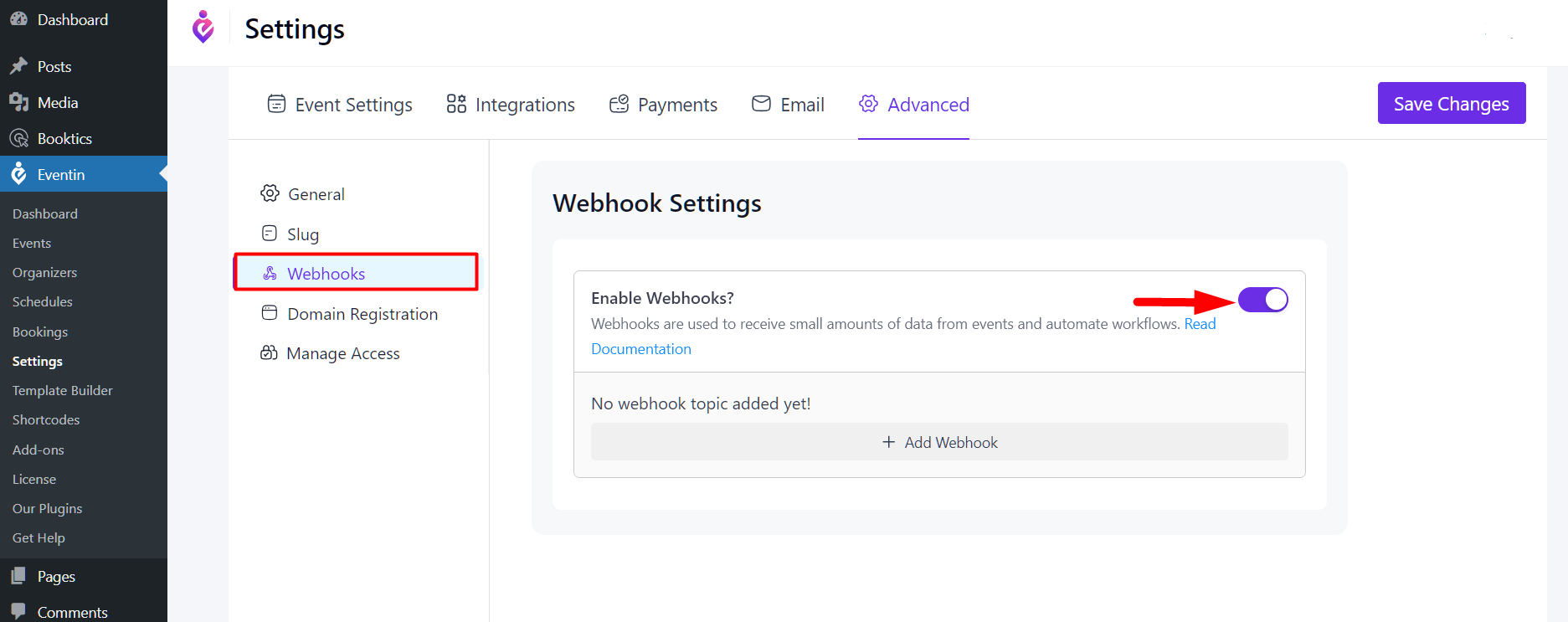Click Get Help in sidebar
The height and width of the screenshot is (622, 1568).
[39, 537]
